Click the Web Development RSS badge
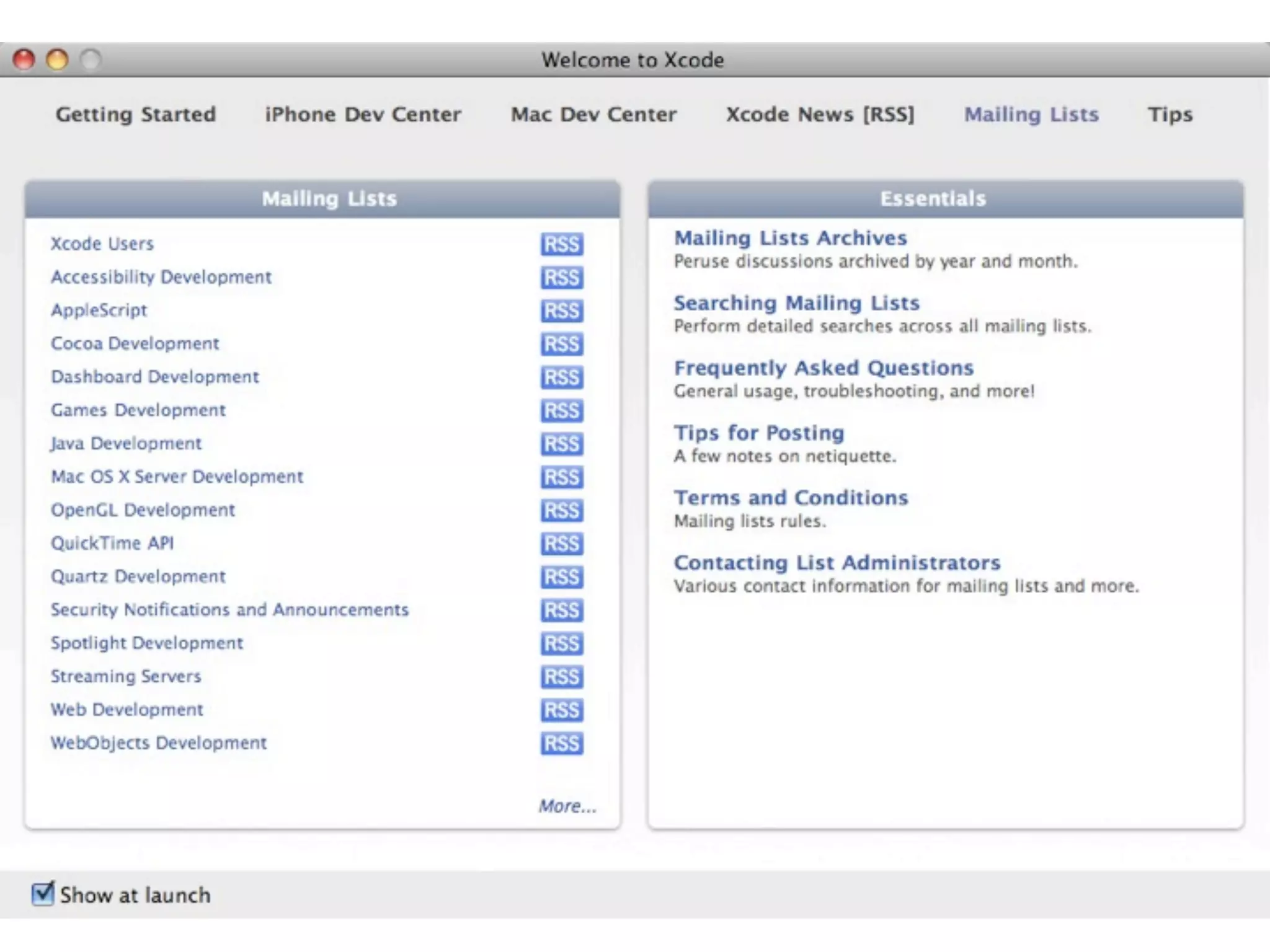1270x952 pixels. click(561, 710)
